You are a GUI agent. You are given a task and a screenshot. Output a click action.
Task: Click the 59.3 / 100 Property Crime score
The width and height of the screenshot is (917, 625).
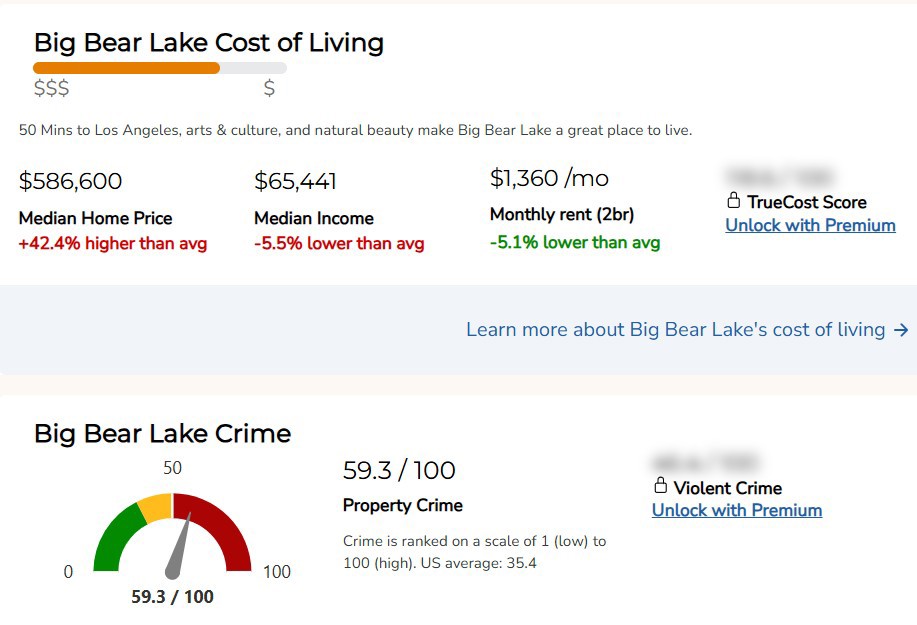tap(399, 470)
